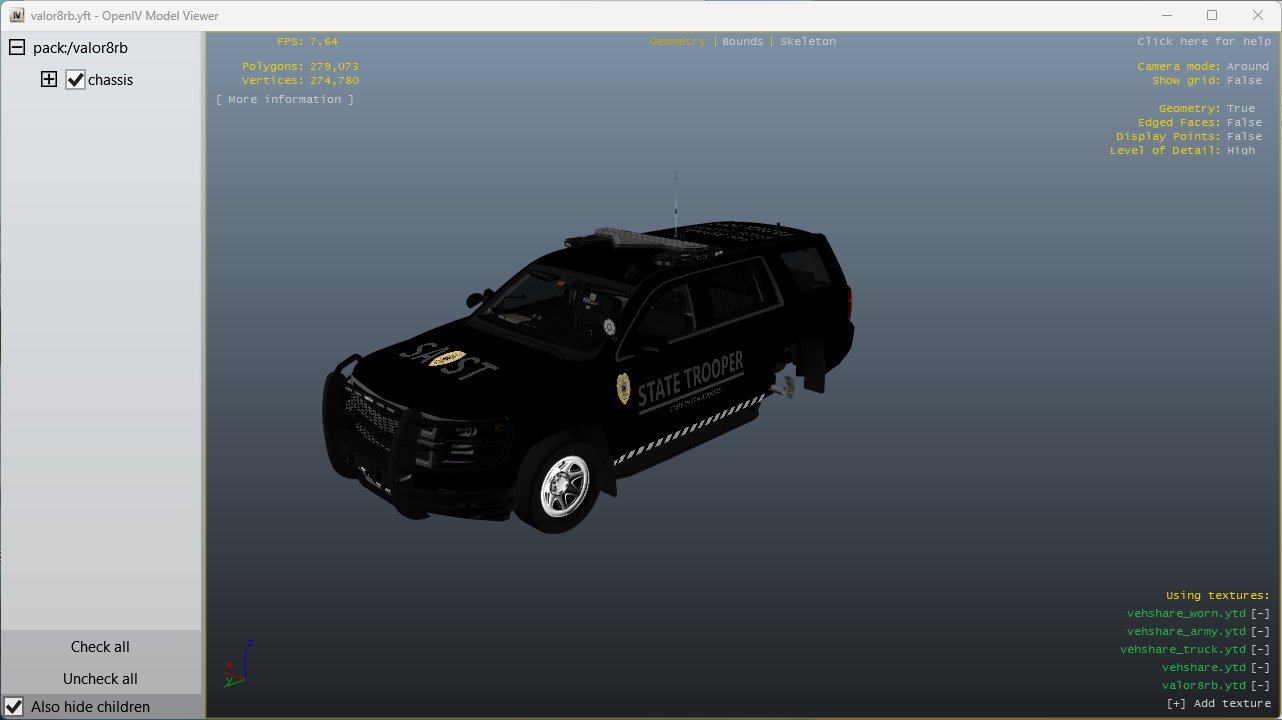The width and height of the screenshot is (1282, 720).
Task: Remove valor8rb.ytd texture with [-]
Action: coord(1260,686)
